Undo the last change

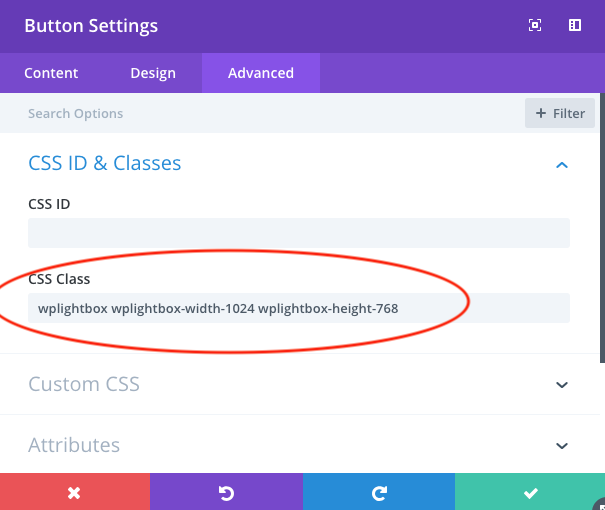coord(226,492)
